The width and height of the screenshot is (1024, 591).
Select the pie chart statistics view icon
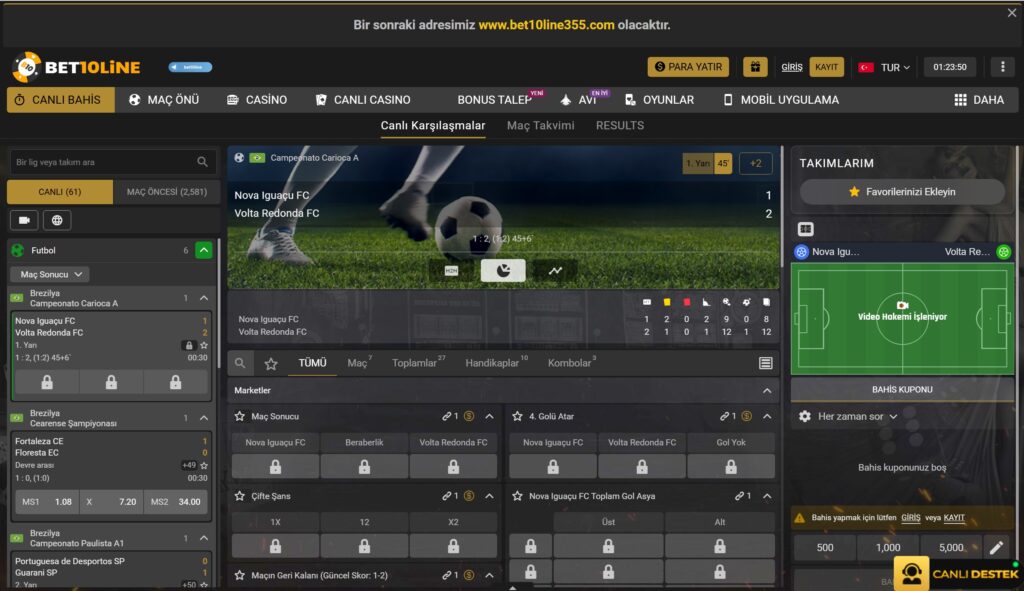503,270
